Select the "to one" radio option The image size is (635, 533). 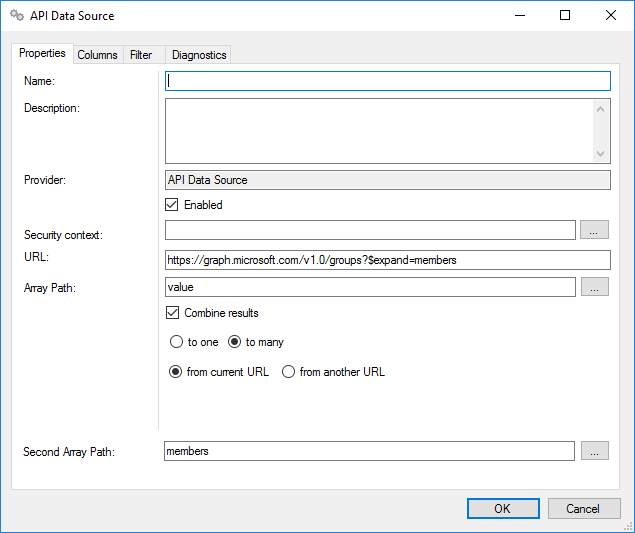pos(176,342)
